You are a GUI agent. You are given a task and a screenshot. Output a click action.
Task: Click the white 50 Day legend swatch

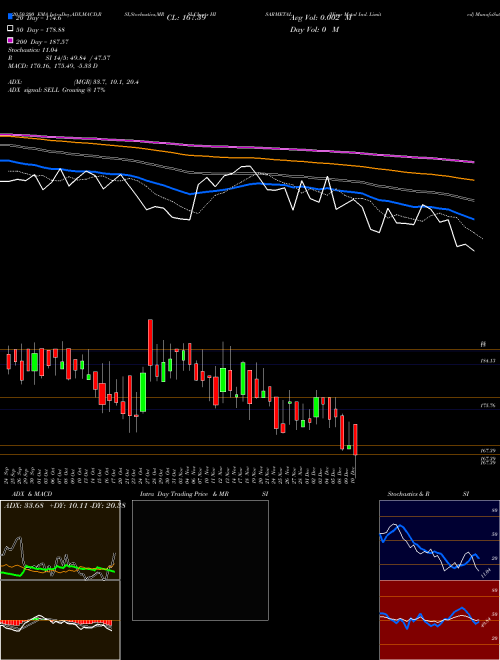11,29
